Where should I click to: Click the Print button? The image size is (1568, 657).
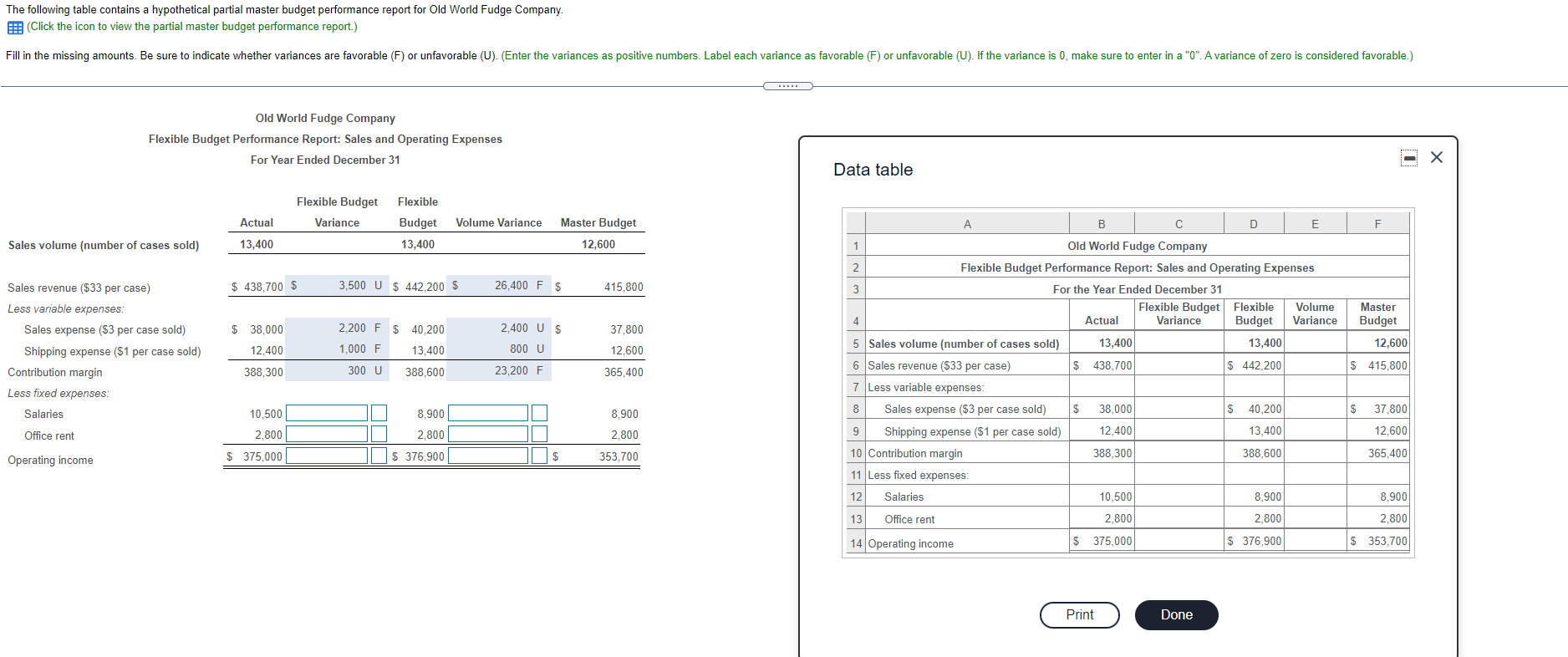pyautogui.click(x=1079, y=615)
